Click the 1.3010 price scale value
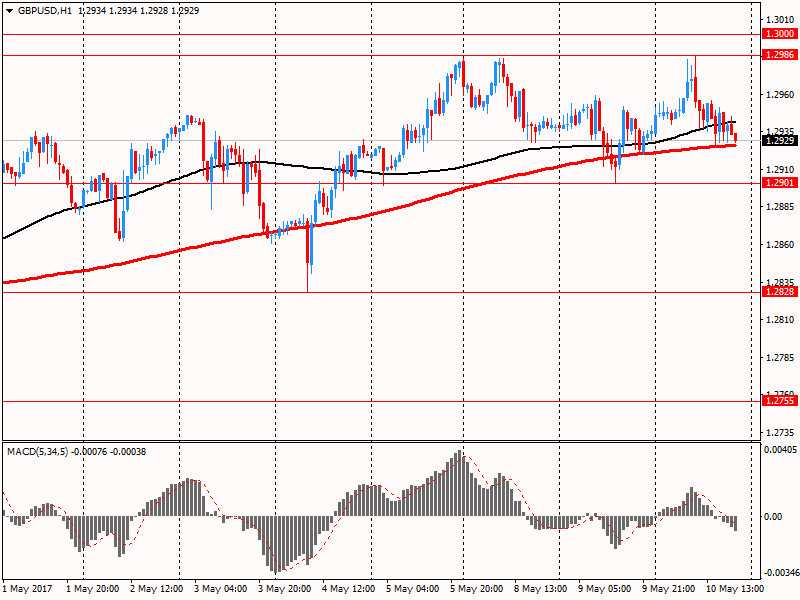The width and height of the screenshot is (800, 600). pyautogui.click(x=781, y=19)
